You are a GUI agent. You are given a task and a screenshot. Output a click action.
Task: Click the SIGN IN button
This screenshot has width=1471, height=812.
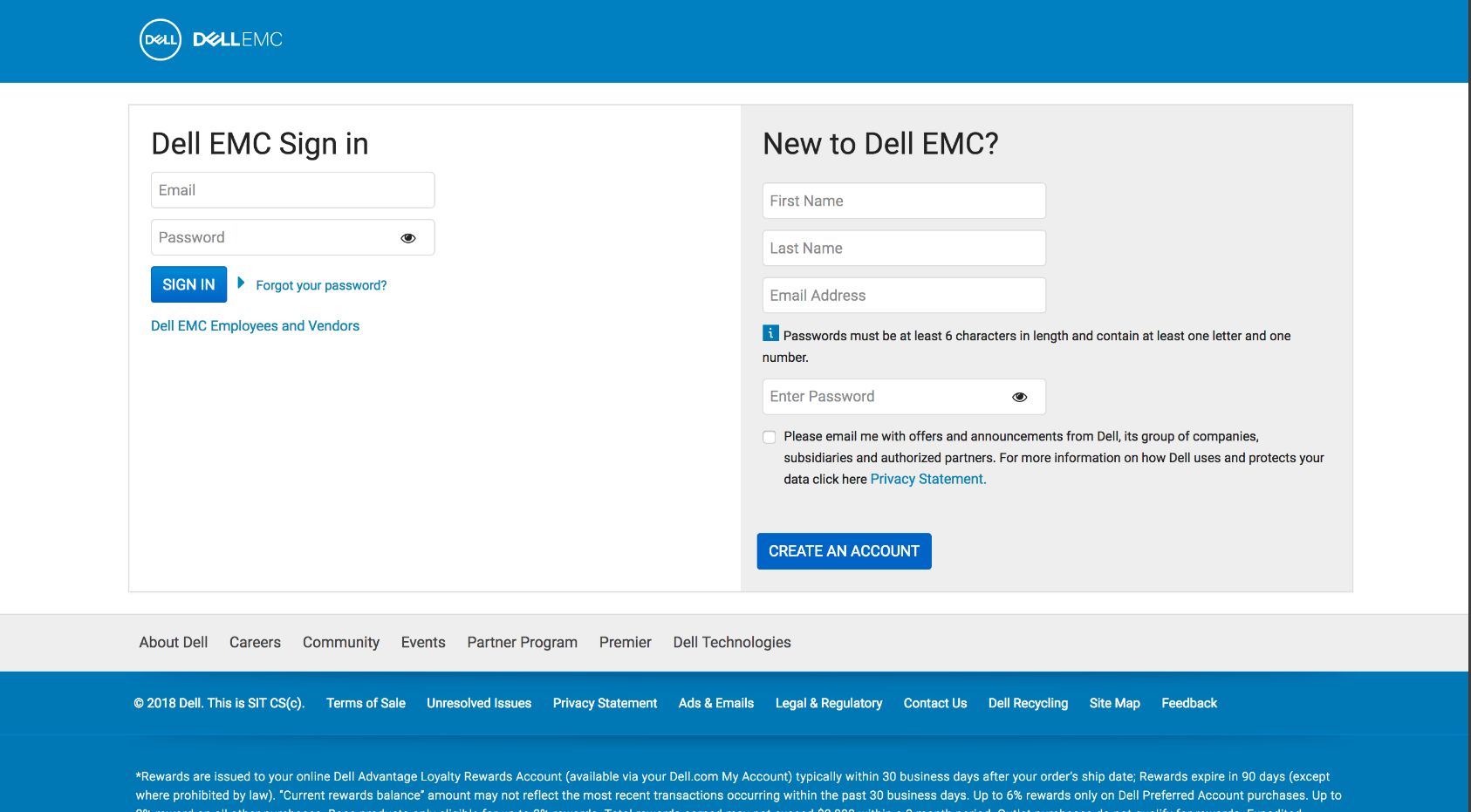coord(188,283)
